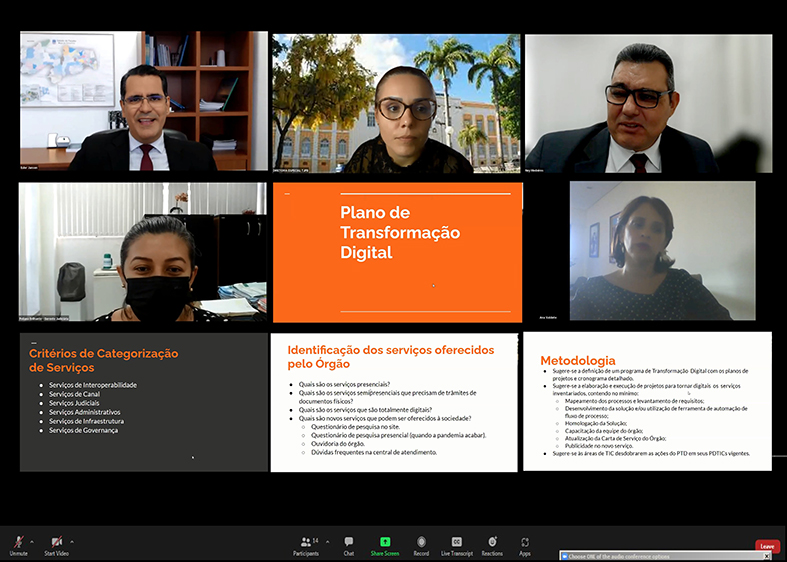The image size is (787, 562).
Task: Click 'Dúvidas frequentes na central de atendimento.' line
Action: [374, 452]
